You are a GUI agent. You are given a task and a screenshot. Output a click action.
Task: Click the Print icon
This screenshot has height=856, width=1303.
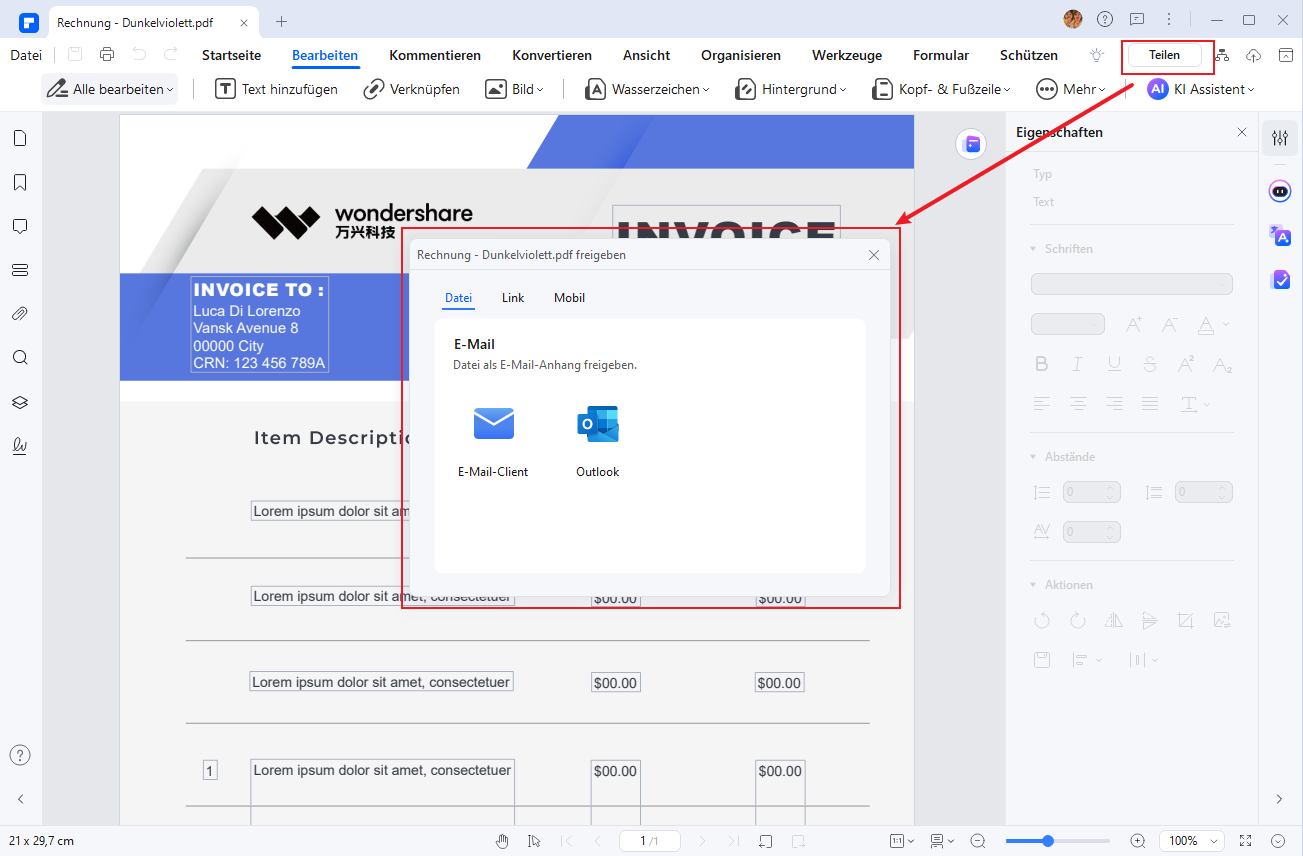tap(107, 55)
